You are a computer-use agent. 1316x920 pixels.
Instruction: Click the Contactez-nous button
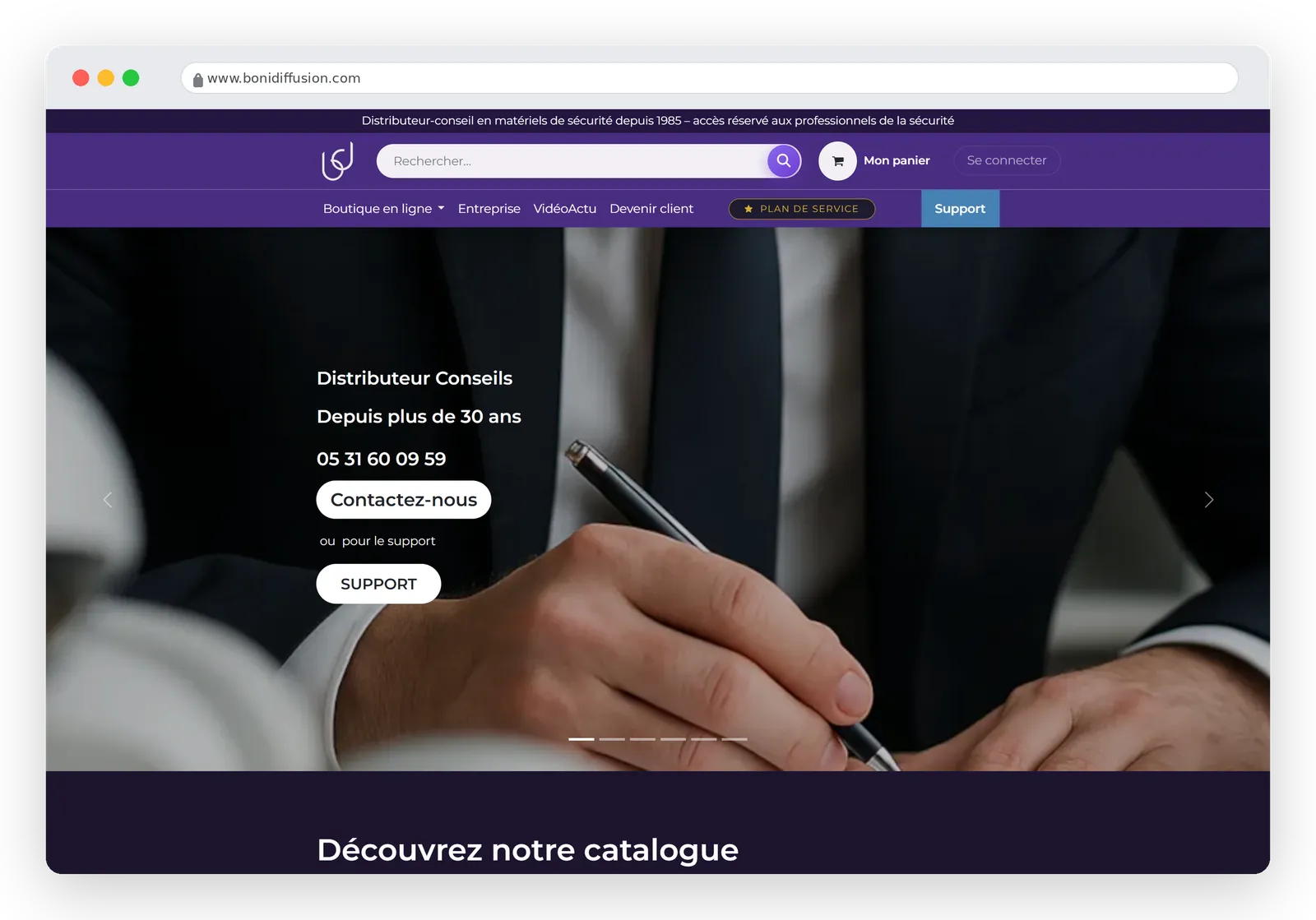pos(404,500)
